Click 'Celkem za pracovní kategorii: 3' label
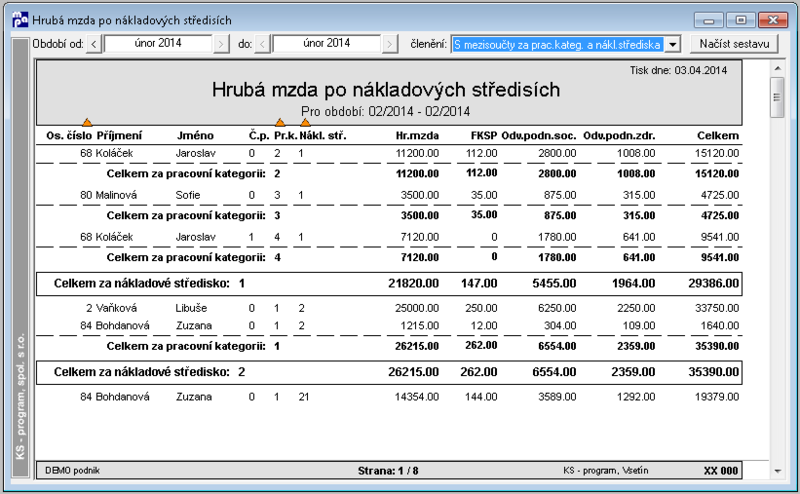 click(x=193, y=215)
